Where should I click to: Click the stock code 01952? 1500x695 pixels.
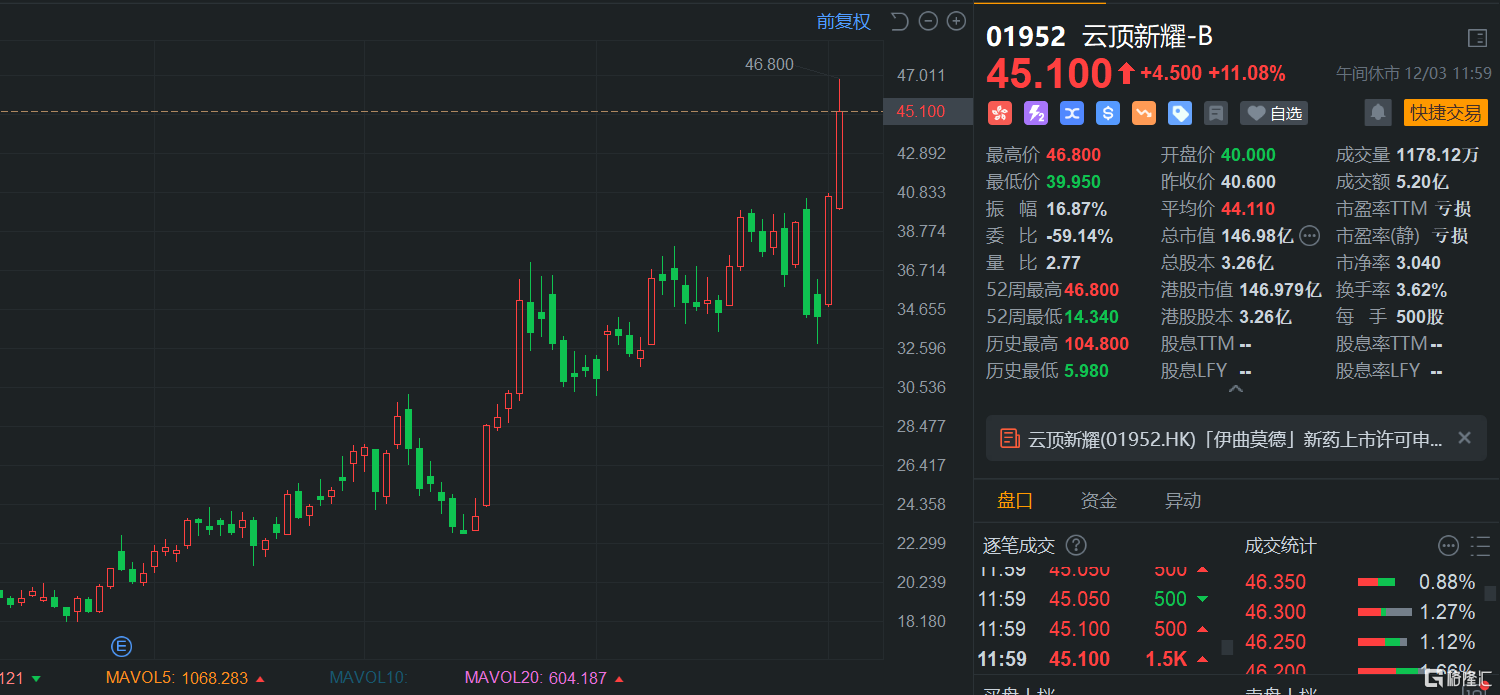point(1026,37)
